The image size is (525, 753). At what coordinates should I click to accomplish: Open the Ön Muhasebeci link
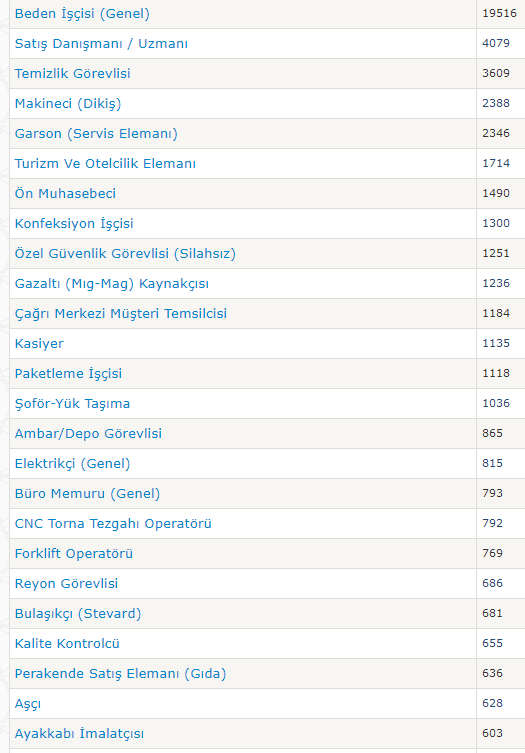pos(65,194)
